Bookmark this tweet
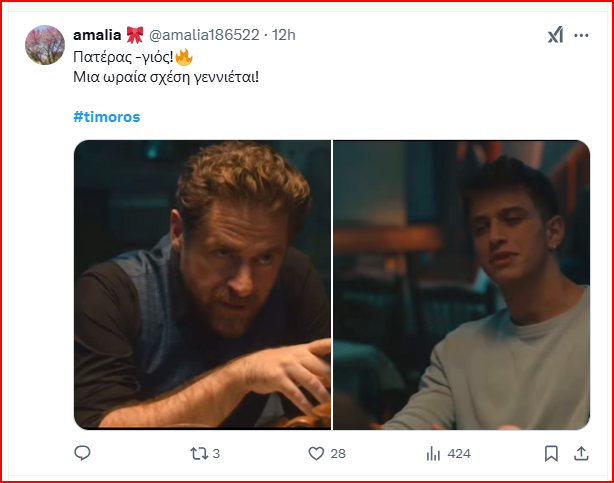This screenshot has width=614, height=483. [551, 453]
